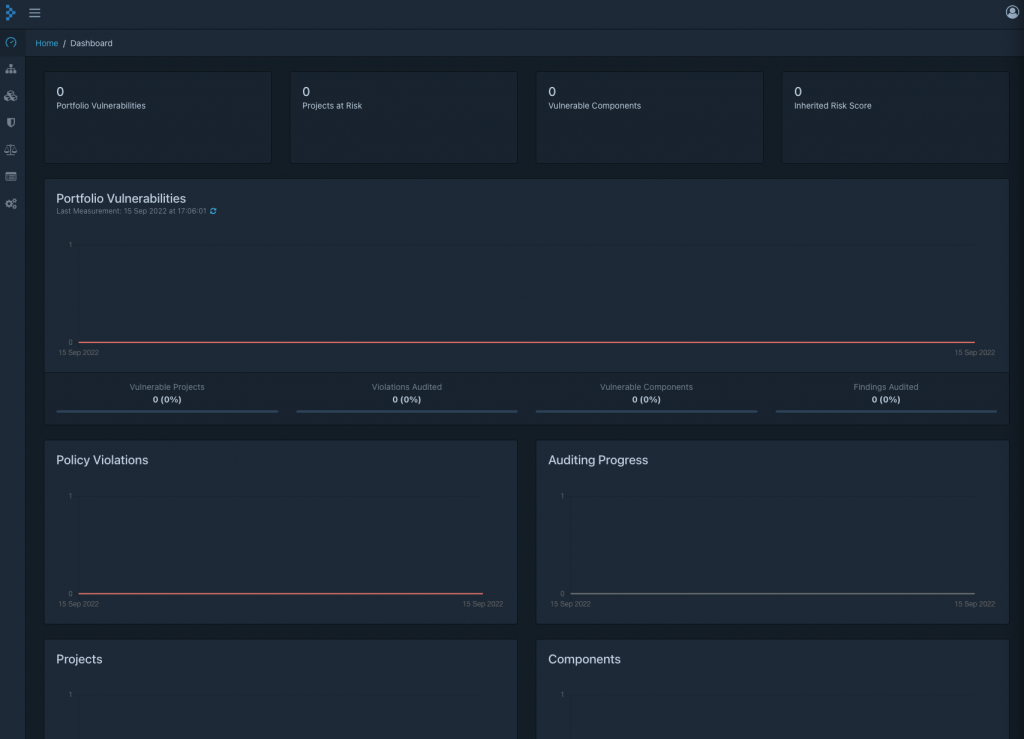Click the red line in Policy Violations chart
The height and width of the screenshot is (739, 1024).
click(x=281, y=593)
